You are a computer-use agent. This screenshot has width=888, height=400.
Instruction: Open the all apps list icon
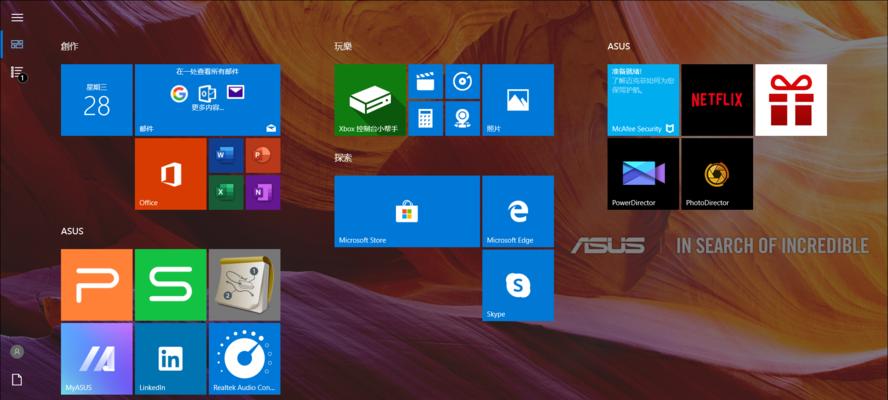click(x=17, y=72)
